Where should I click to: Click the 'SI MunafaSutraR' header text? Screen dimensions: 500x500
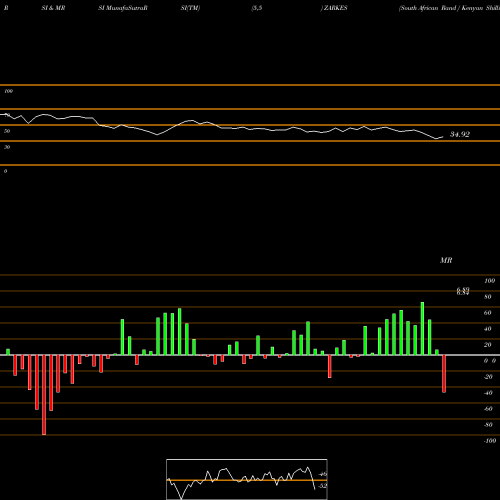coord(123,8)
